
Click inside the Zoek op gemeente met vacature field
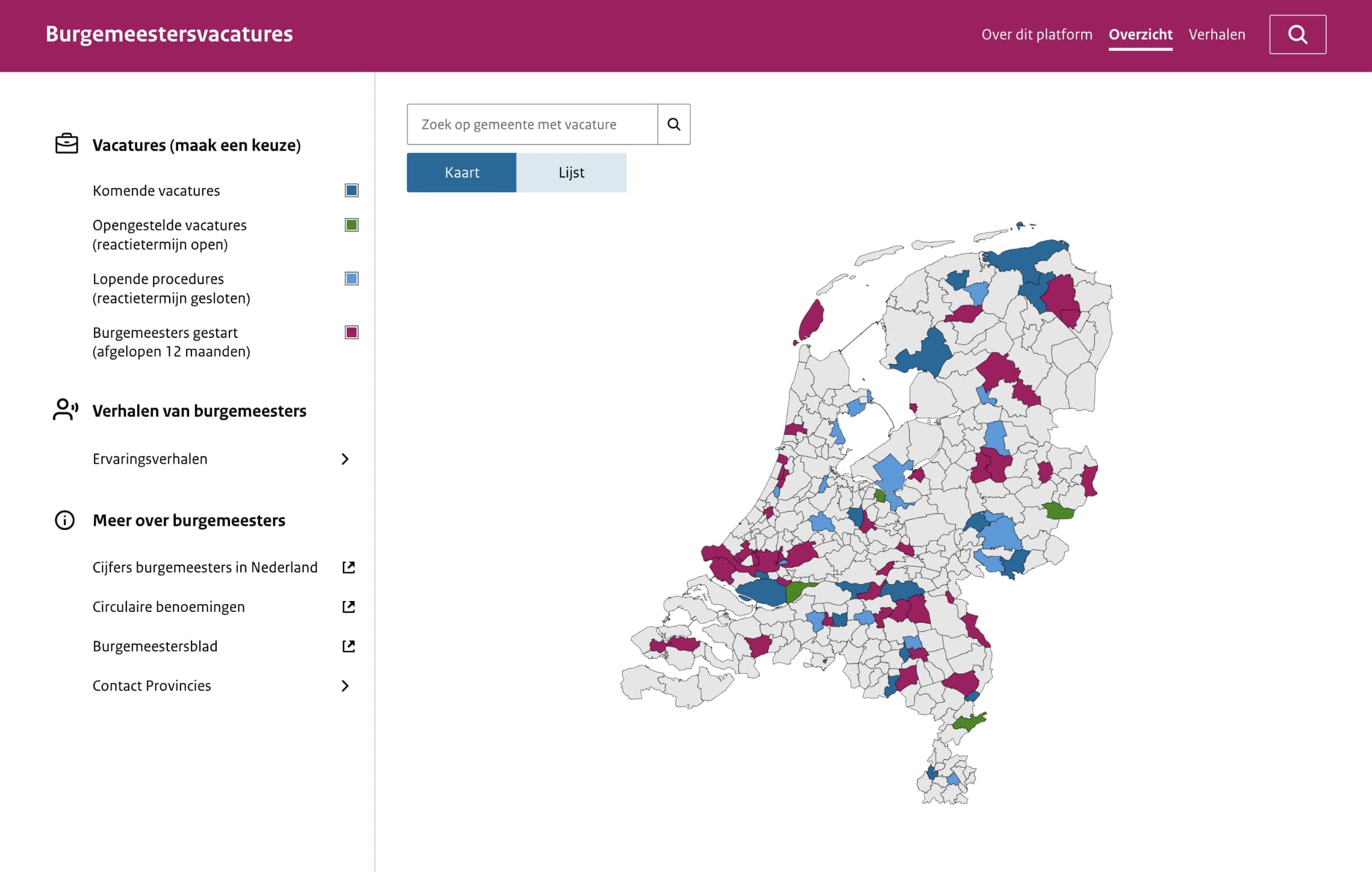pos(530,124)
